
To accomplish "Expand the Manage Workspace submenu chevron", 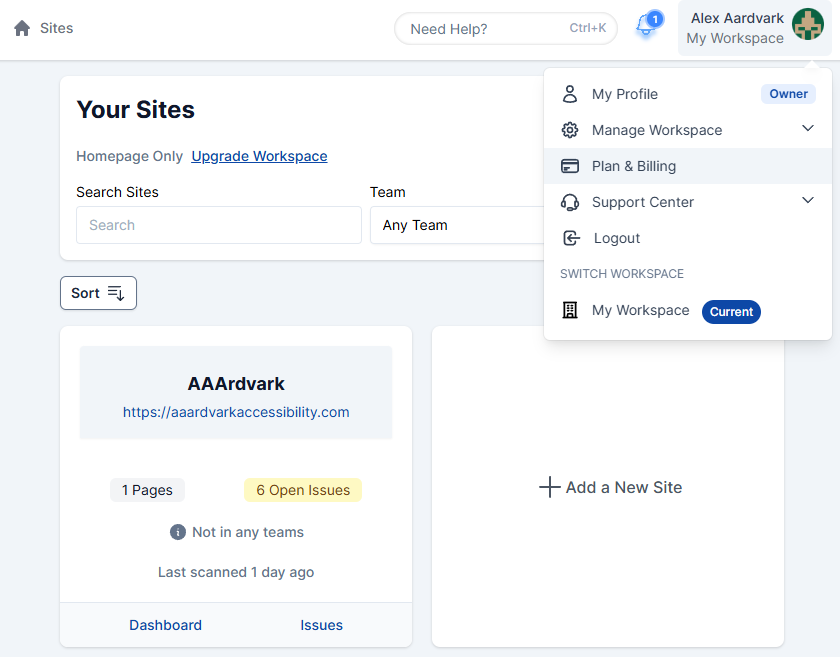I will 808,129.
